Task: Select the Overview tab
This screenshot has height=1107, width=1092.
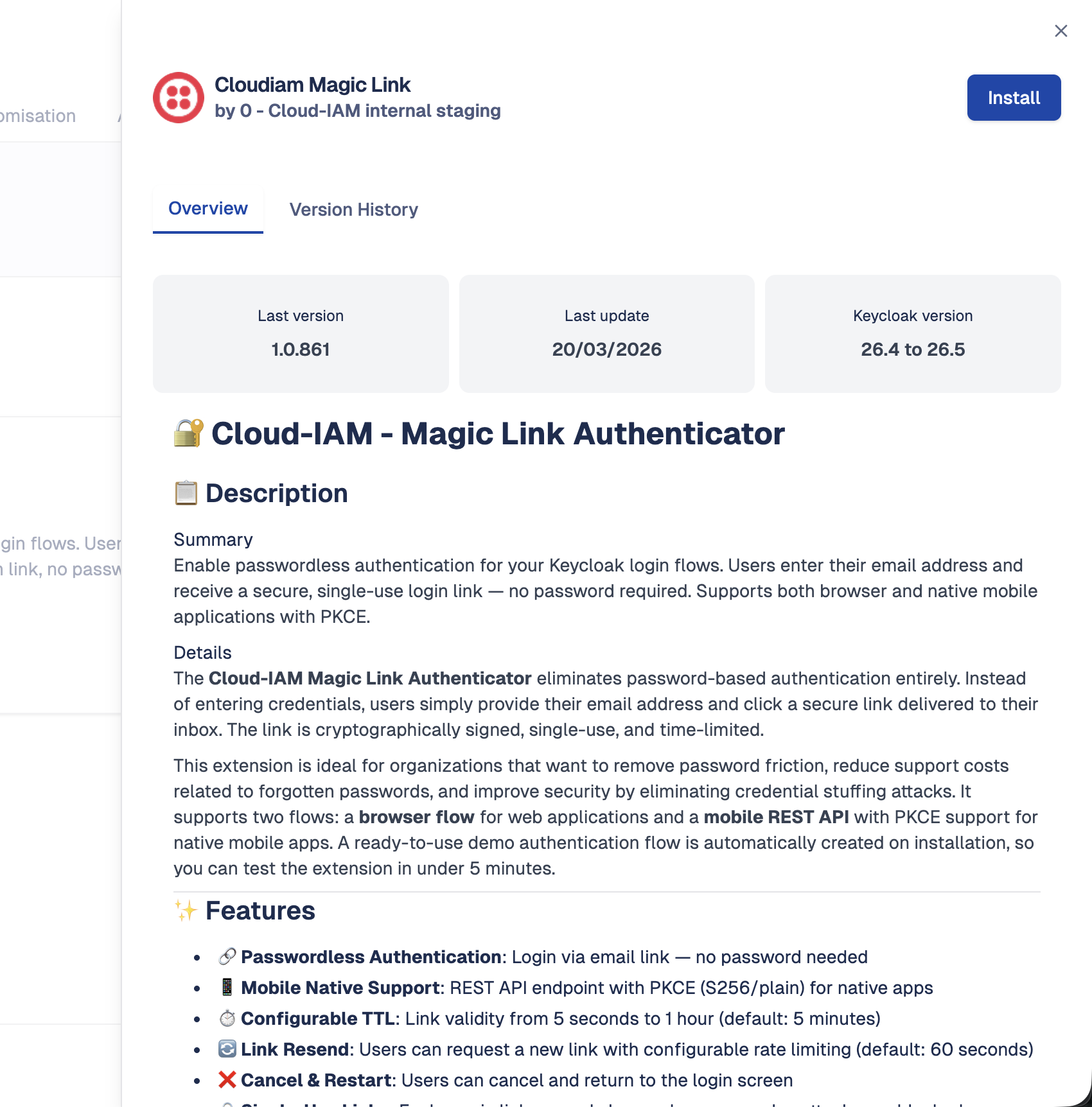Action: click(207, 208)
